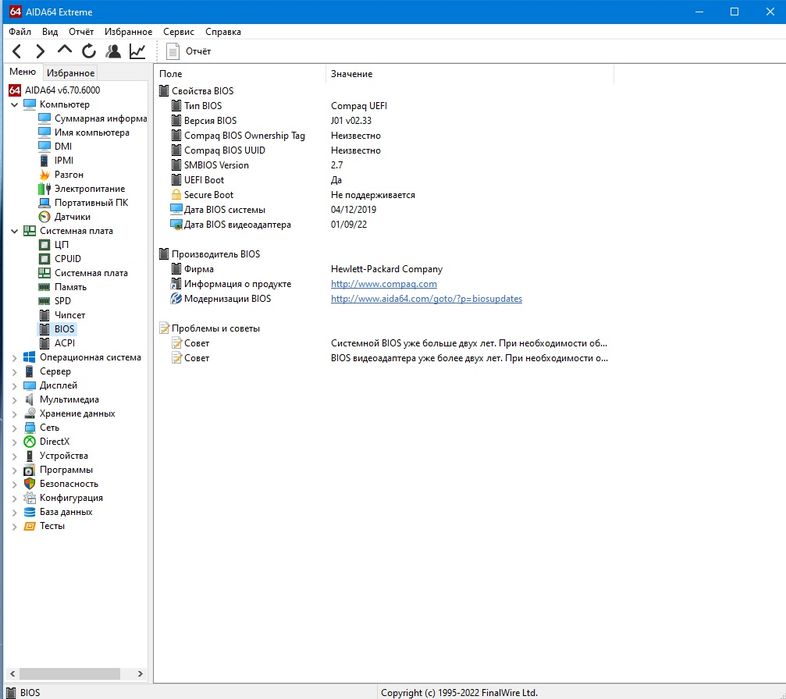Go up one level with the up arrow icon
This screenshot has height=699, width=786.
tap(65, 50)
